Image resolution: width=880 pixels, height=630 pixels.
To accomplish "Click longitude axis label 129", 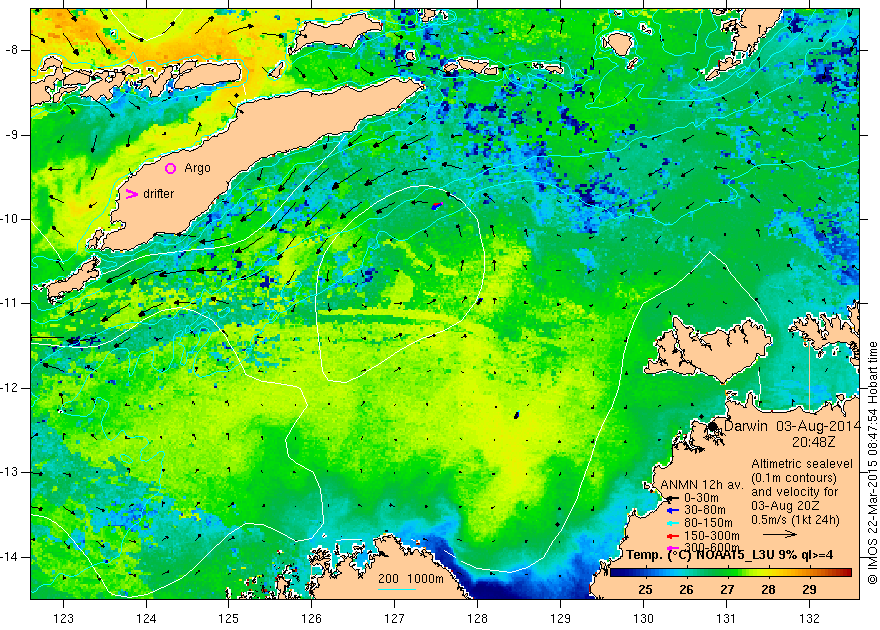I will click(560, 619).
